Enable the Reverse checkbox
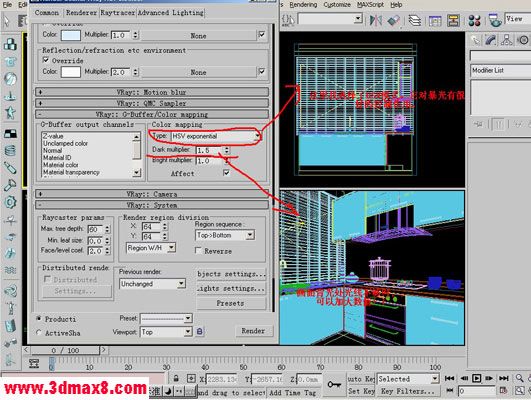 [x=198, y=251]
